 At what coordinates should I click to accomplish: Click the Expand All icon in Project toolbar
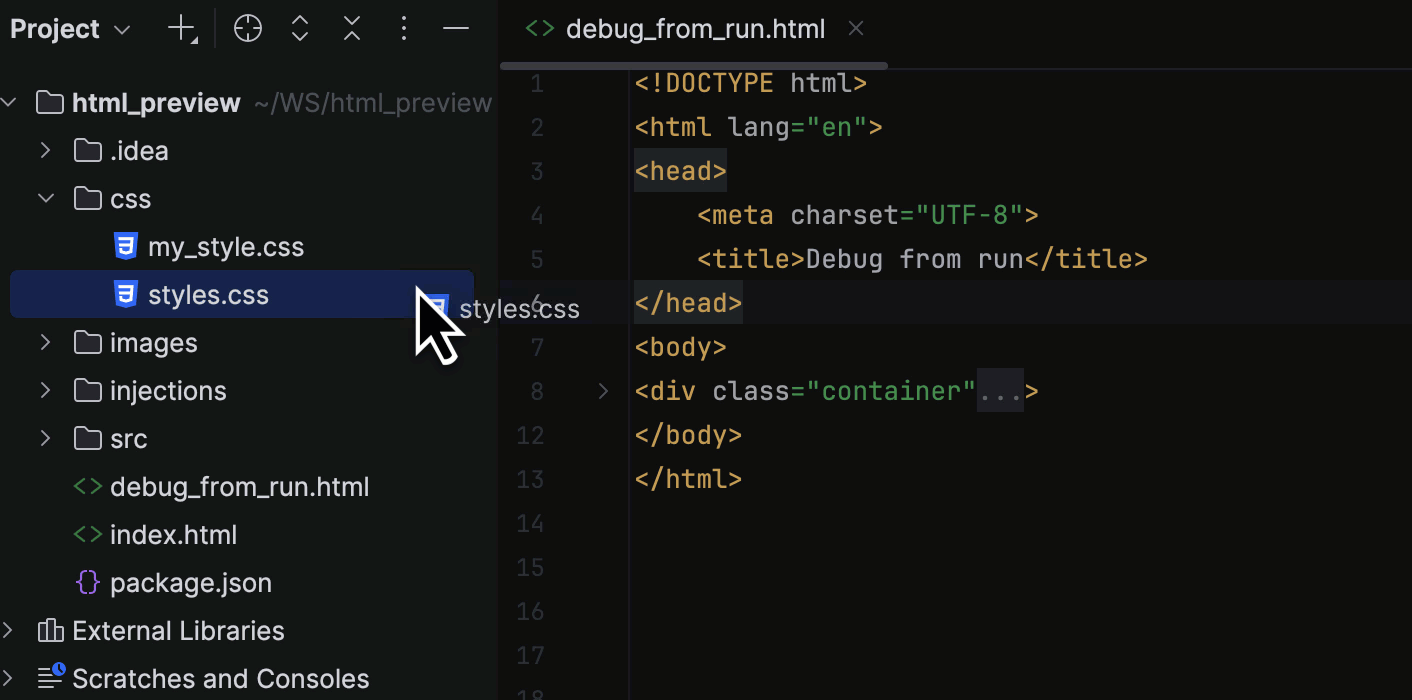pyautogui.click(x=299, y=28)
